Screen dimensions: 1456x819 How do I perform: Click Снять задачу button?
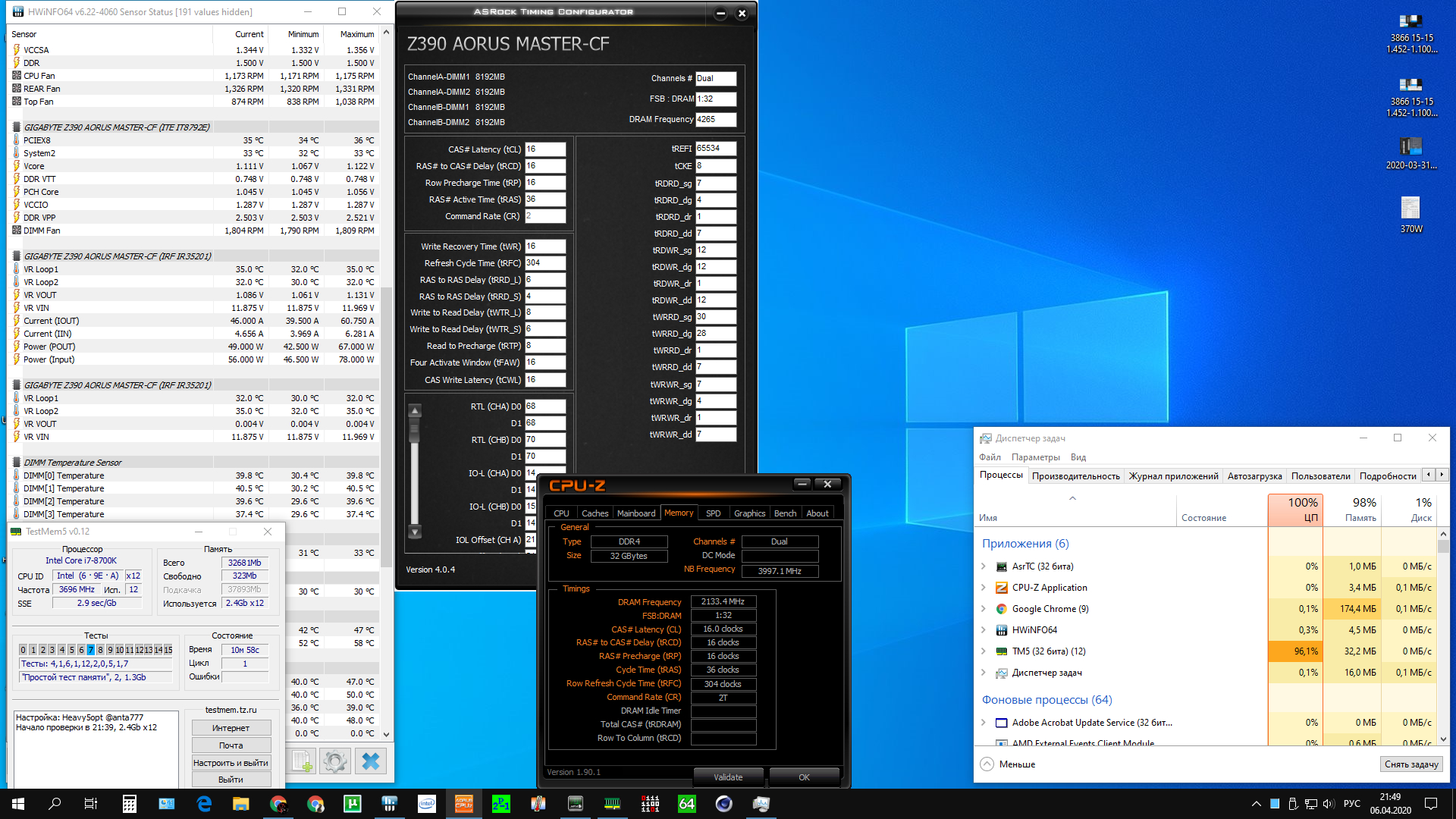pos(1410,764)
